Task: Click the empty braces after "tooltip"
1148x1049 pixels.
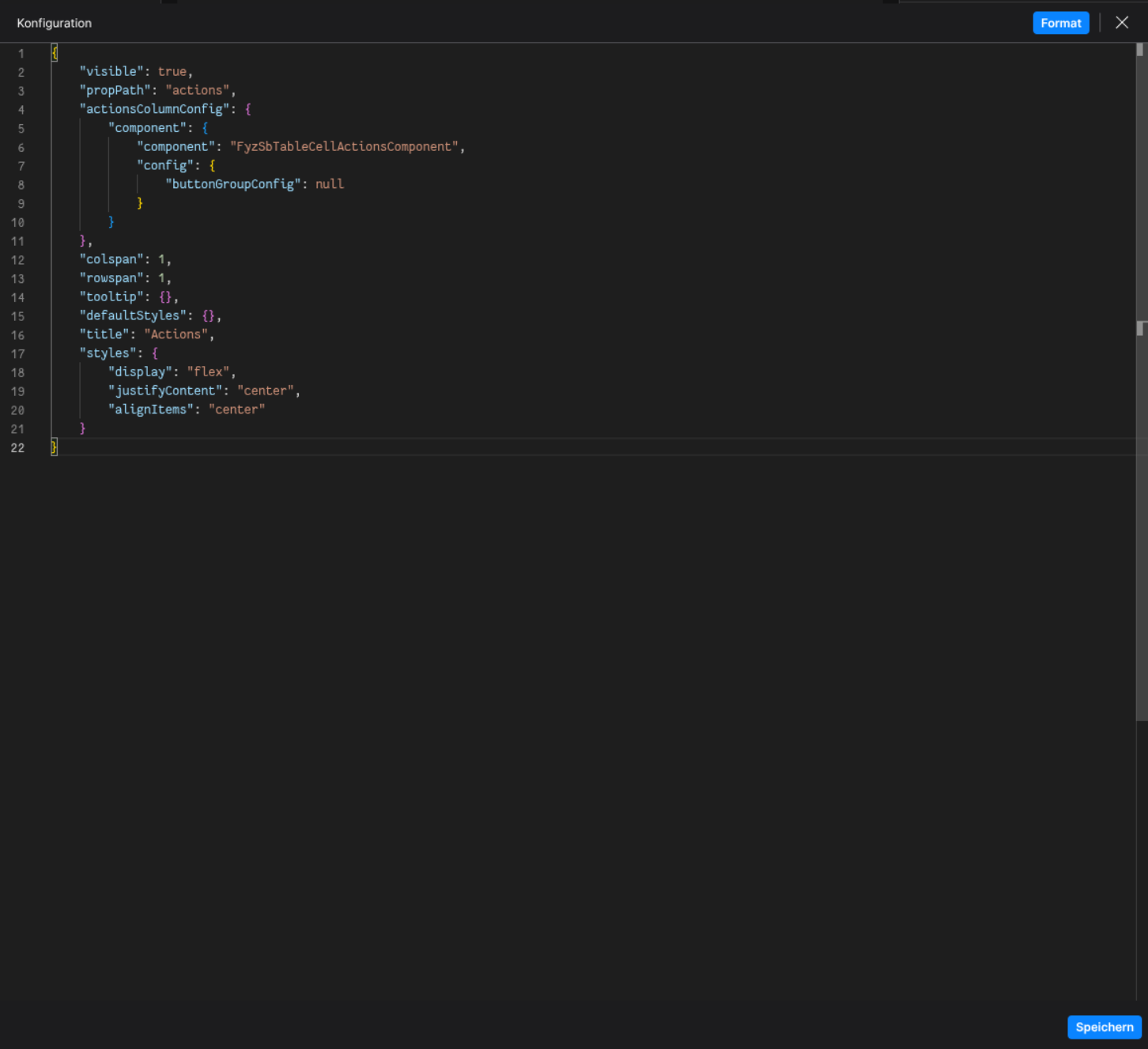Action: pyautogui.click(x=165, y=297)
